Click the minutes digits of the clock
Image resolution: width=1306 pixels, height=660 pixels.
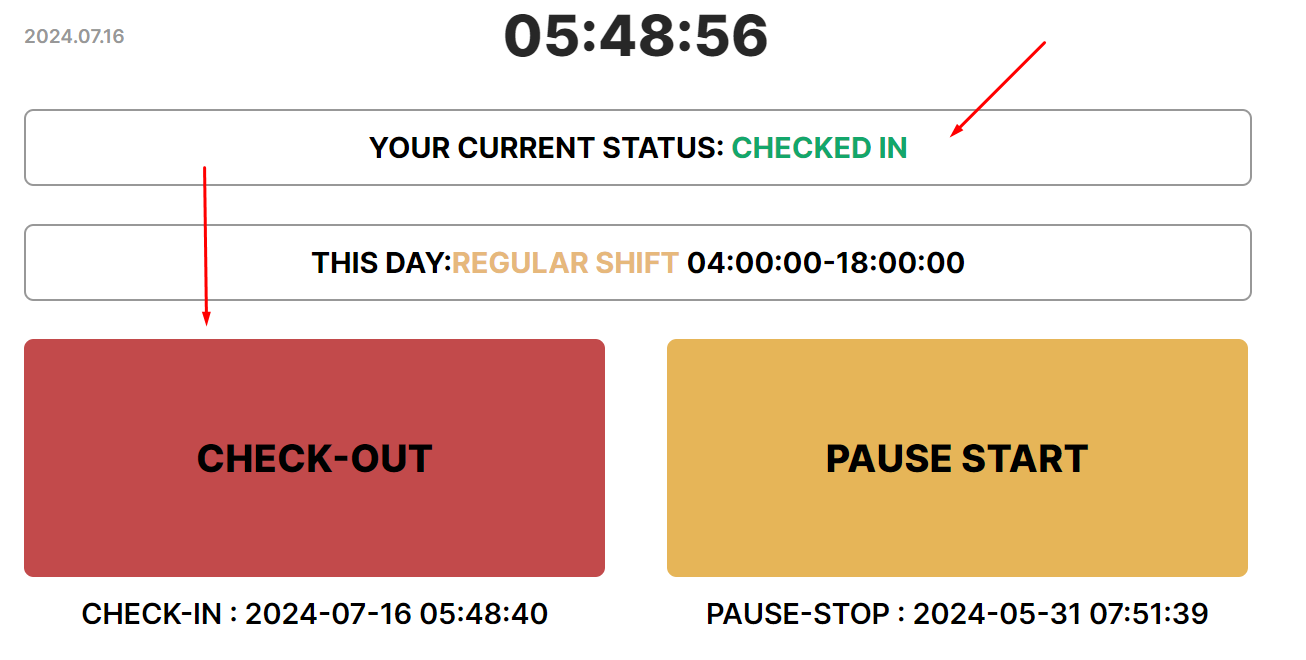(x=636, y=36)
